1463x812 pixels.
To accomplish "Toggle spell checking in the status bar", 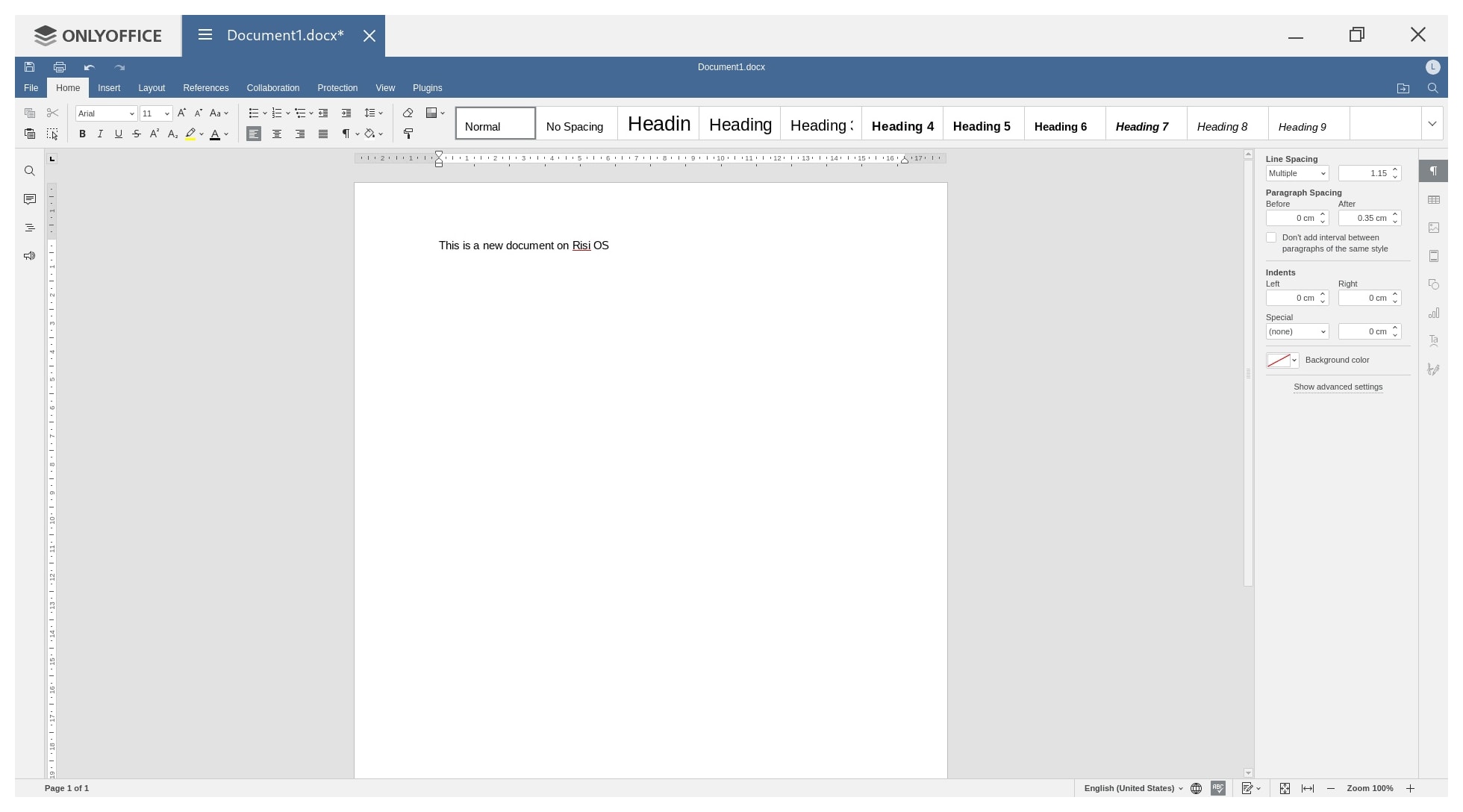I will click(1218, 788).
